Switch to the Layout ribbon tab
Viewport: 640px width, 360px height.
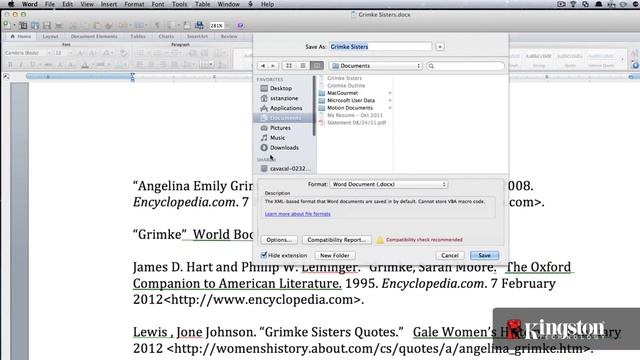click(x=50, y=36)
